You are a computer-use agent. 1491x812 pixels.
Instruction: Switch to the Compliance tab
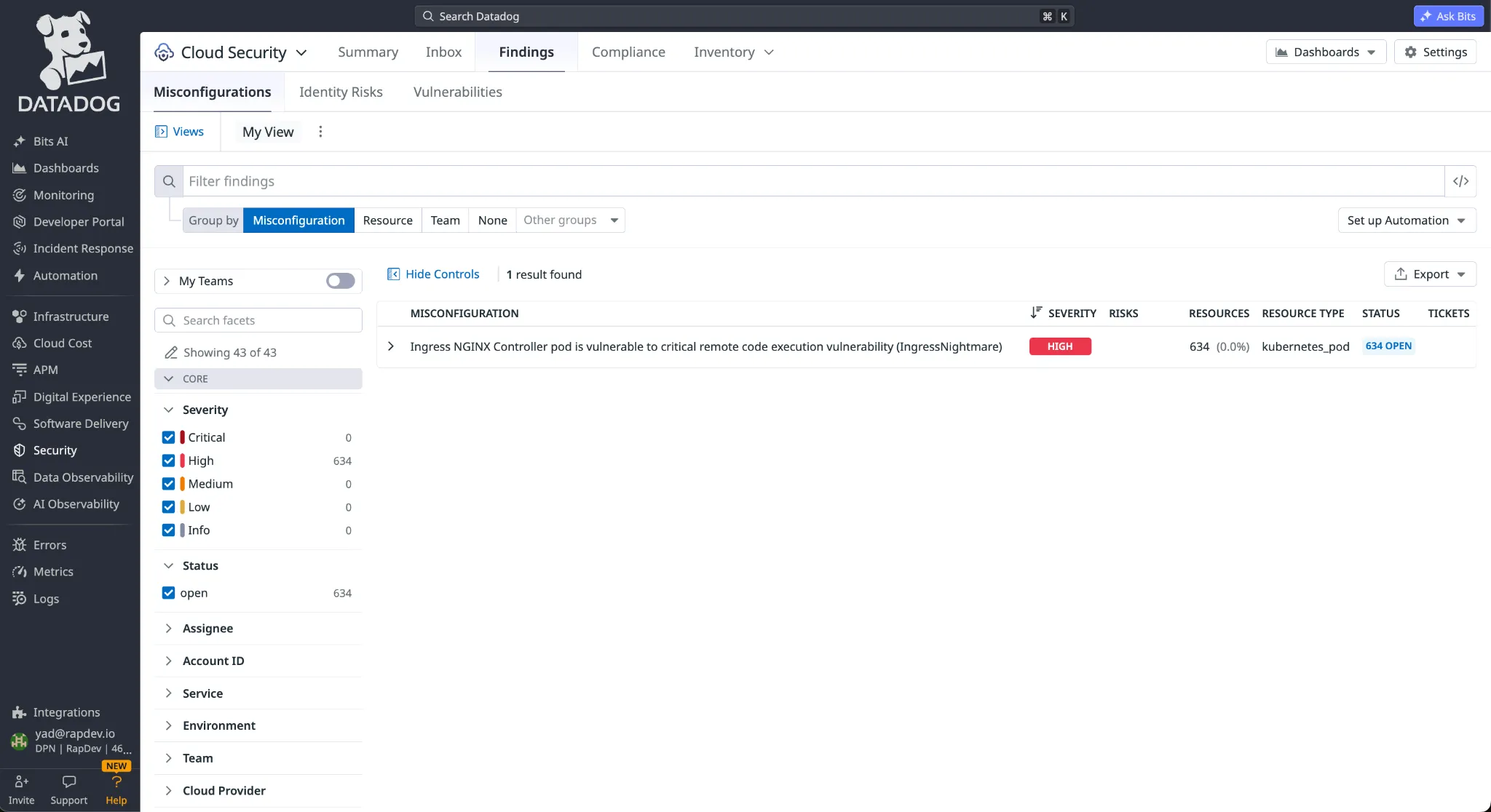click(628, 52)
